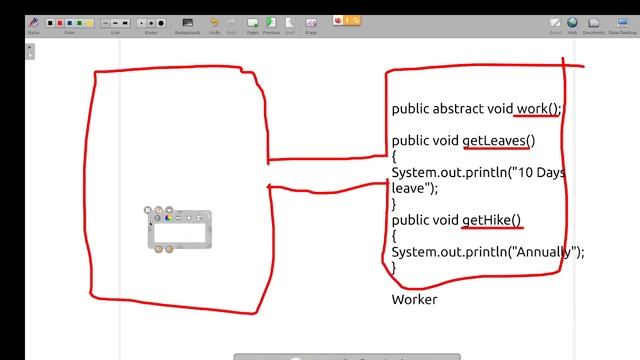Click inside the empty text box field
The width and height of the screenshot is (640, 360).
coord(180,233)
